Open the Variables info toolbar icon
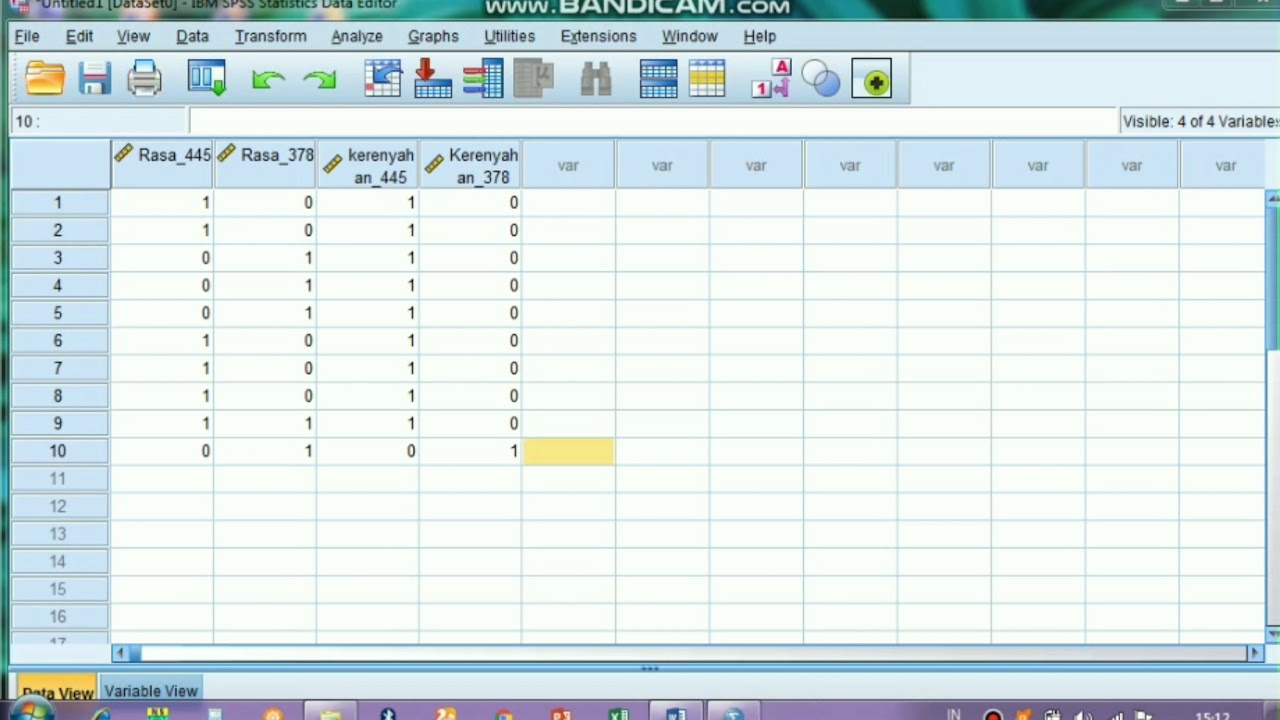Screen dimensions: 1280x720 click(x=483, y=79)
